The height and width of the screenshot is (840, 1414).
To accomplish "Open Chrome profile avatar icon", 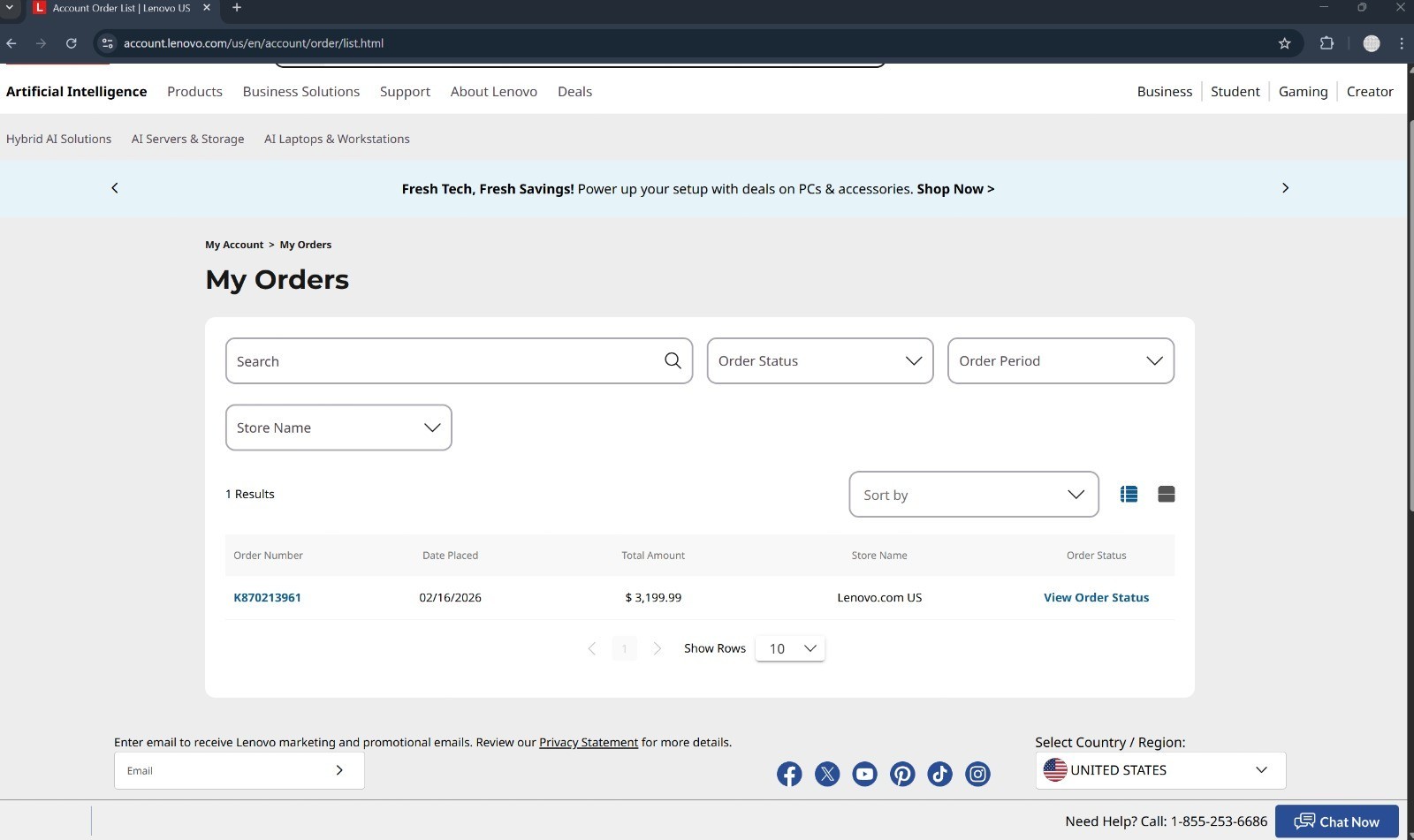I will click(x=1372, y=43).
